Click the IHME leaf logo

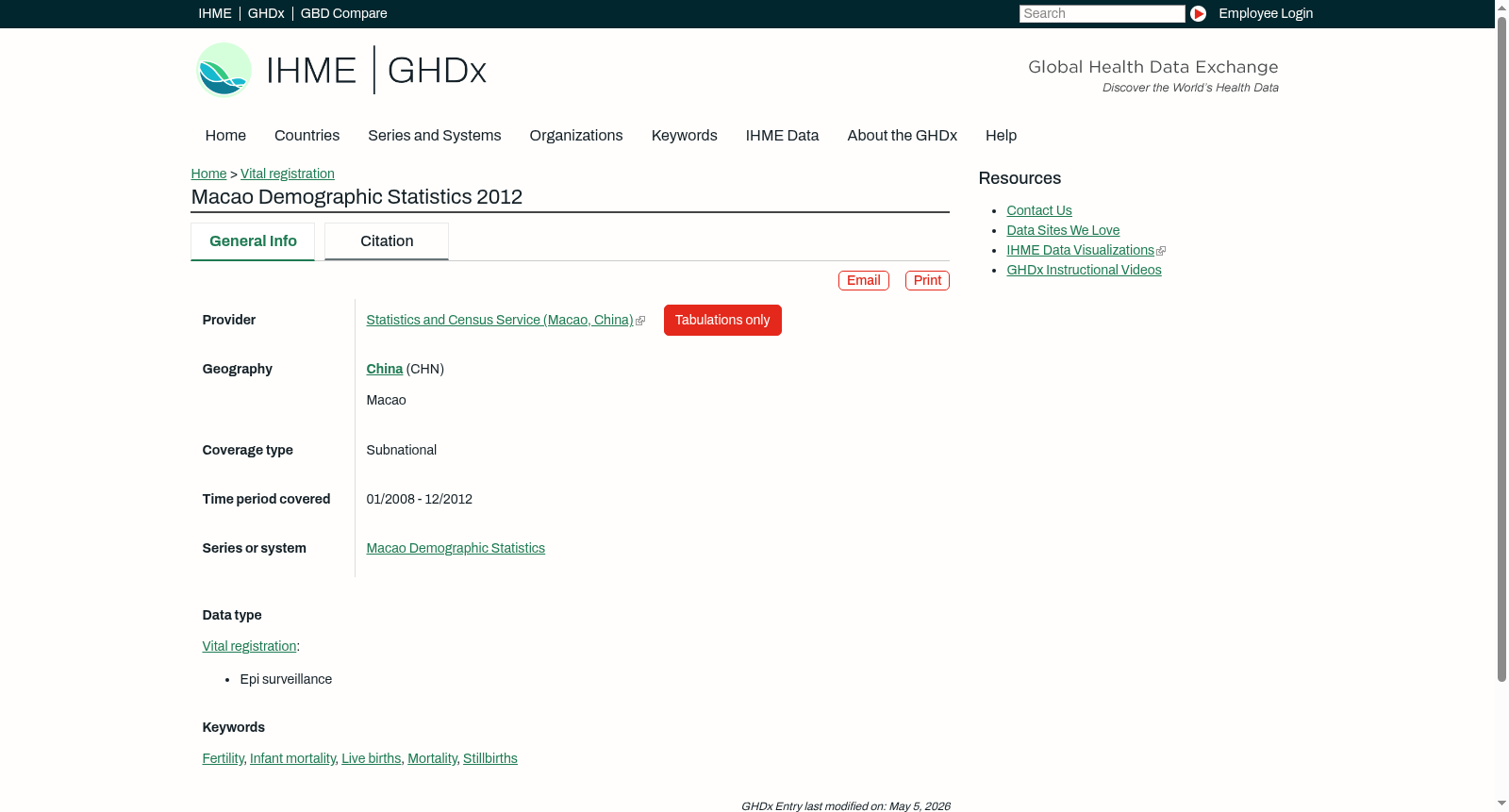pos(224,70)
